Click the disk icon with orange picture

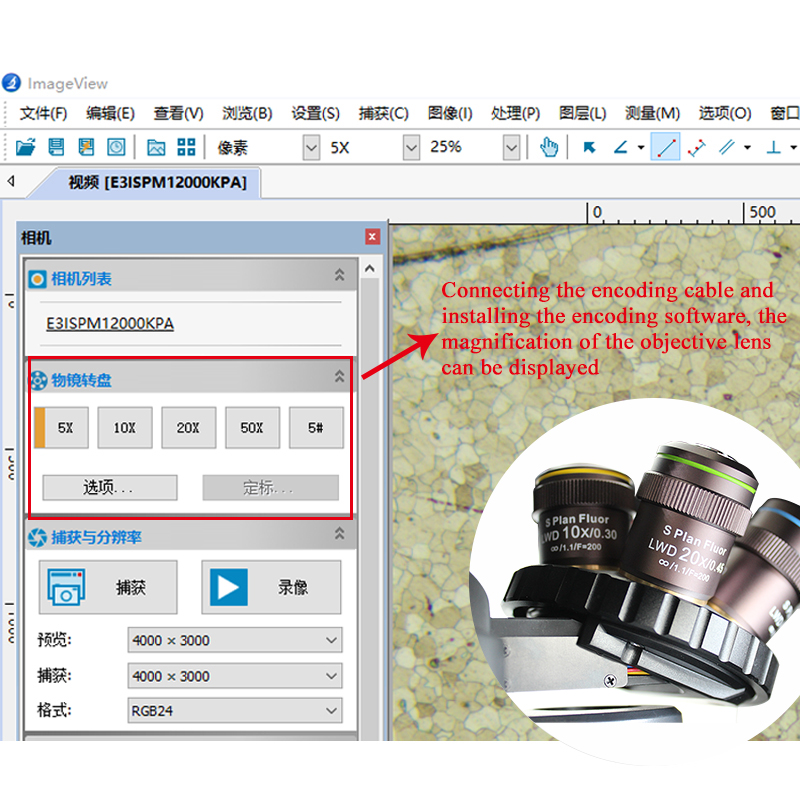[86, 147]
